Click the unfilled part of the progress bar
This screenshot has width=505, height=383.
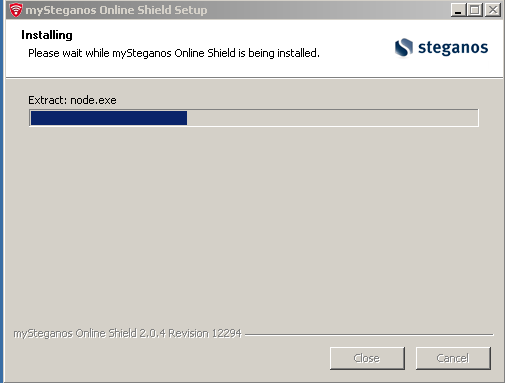(x=332, y=118)
